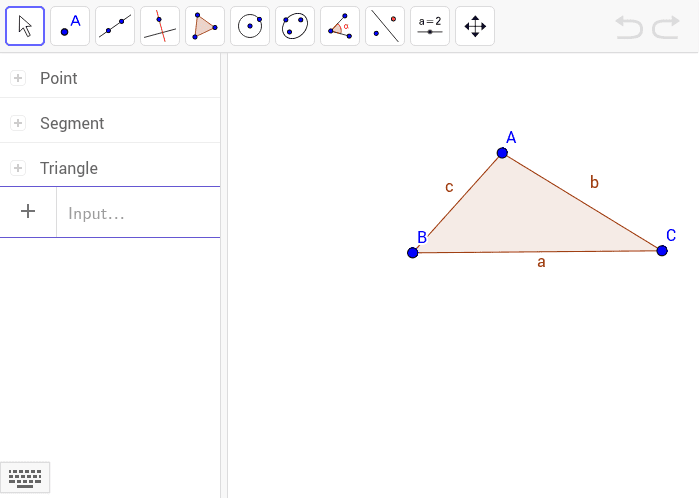Open the virtual keyboard
The height and width of the screenshot is (500, 700).
pos(25,478)
